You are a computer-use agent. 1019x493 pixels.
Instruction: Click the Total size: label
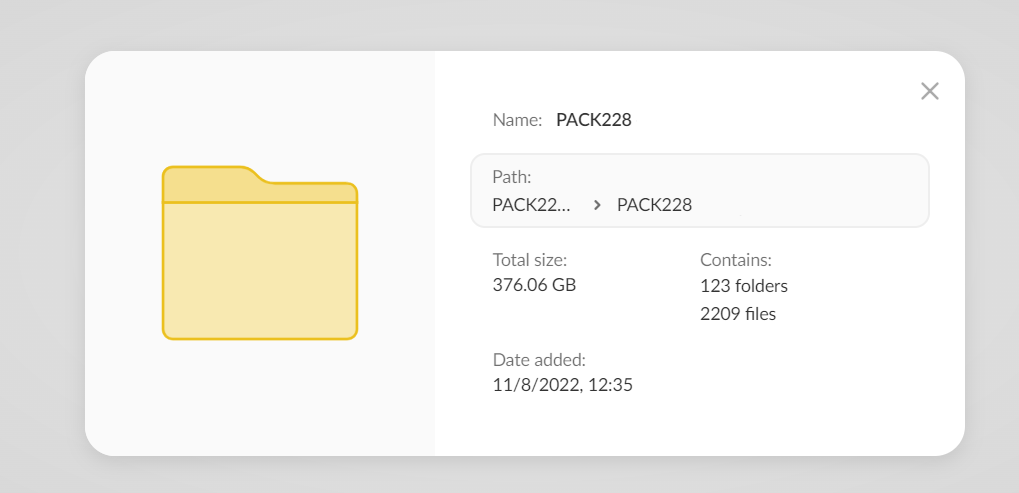click(x=529, y=259)
